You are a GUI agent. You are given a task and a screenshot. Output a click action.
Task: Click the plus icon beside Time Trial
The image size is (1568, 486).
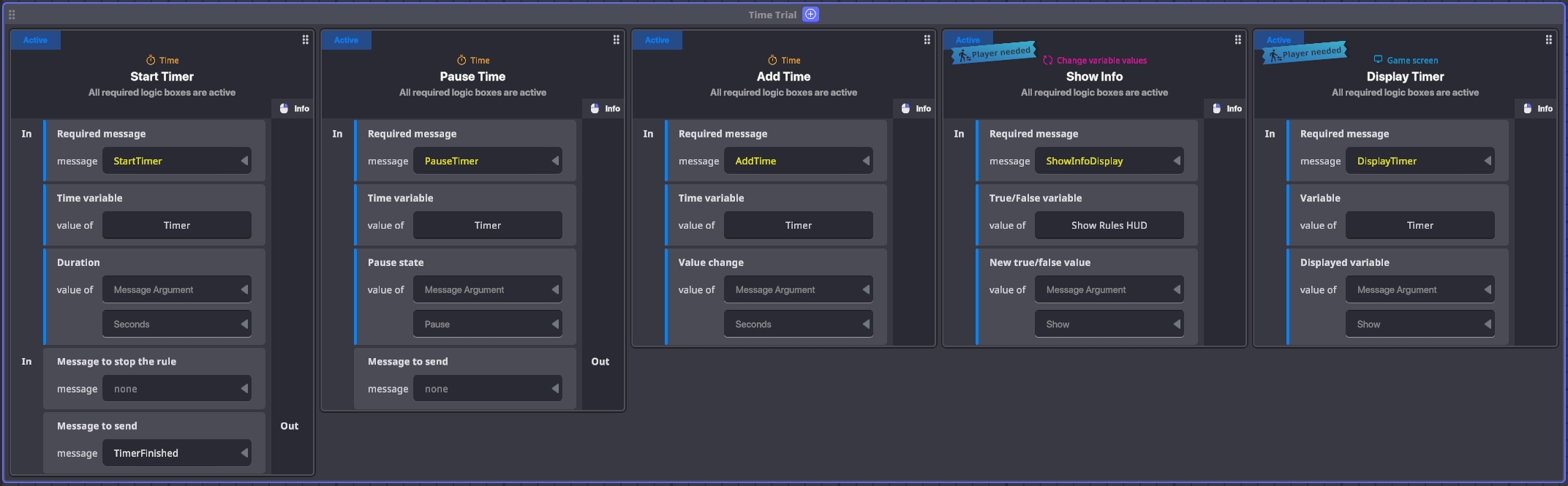pos(810,15)
